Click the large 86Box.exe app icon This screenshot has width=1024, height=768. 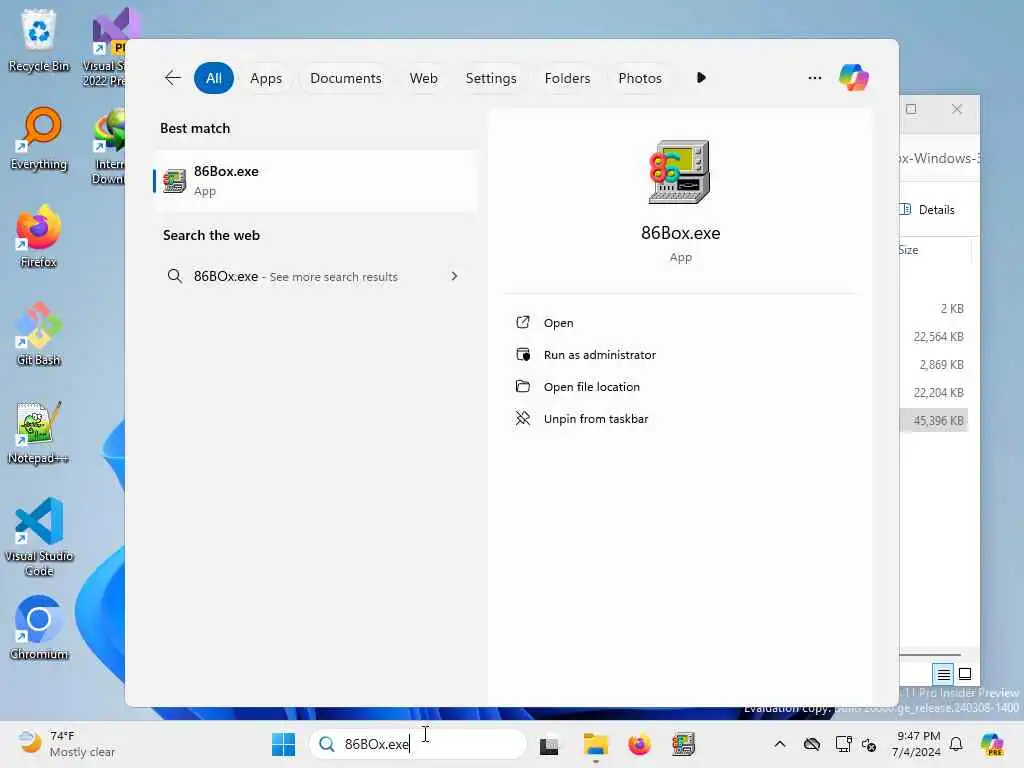point(680,172)
